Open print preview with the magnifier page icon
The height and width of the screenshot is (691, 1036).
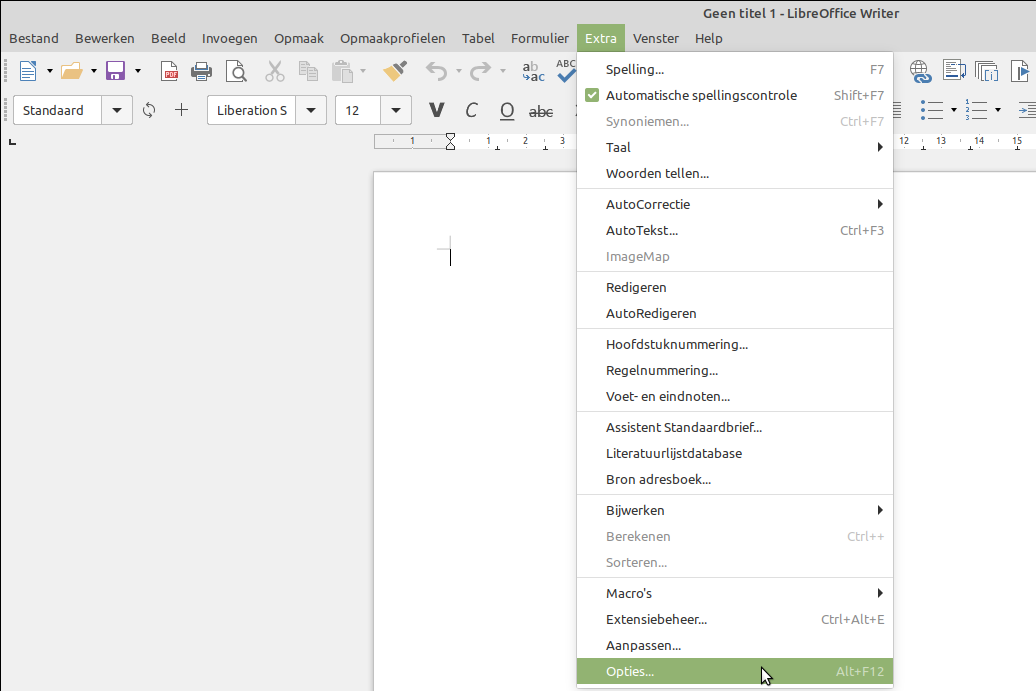(235, 71)
